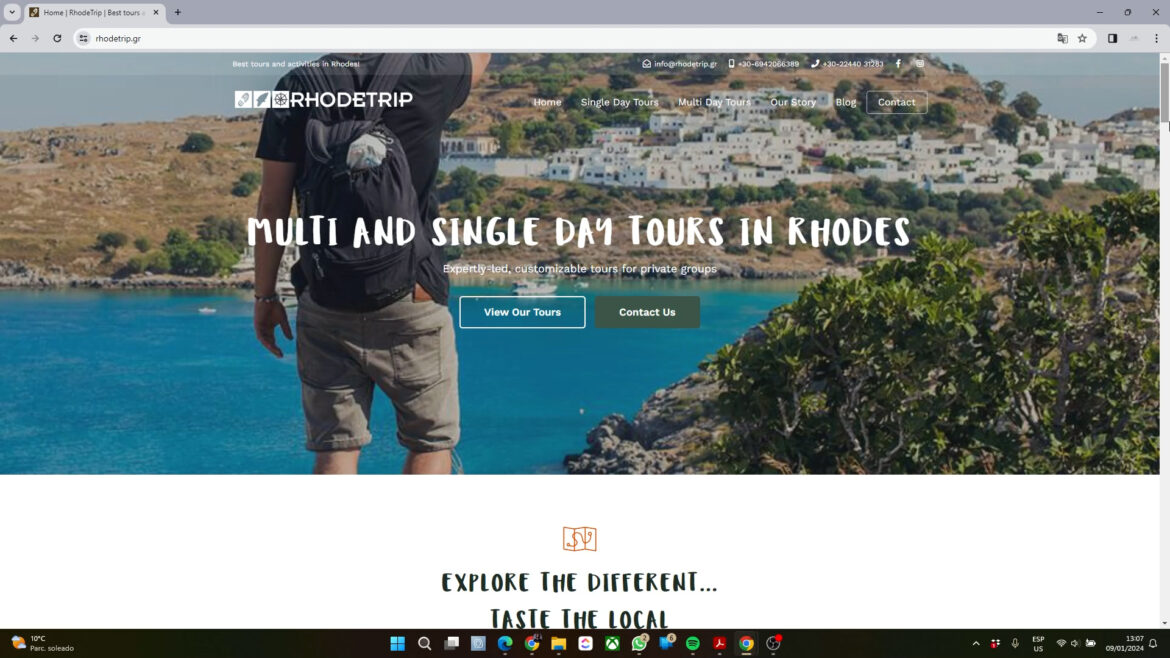Click the Contact Us button
The width and height of the screenshot is (1170, 658).
(x=647, y=312)
